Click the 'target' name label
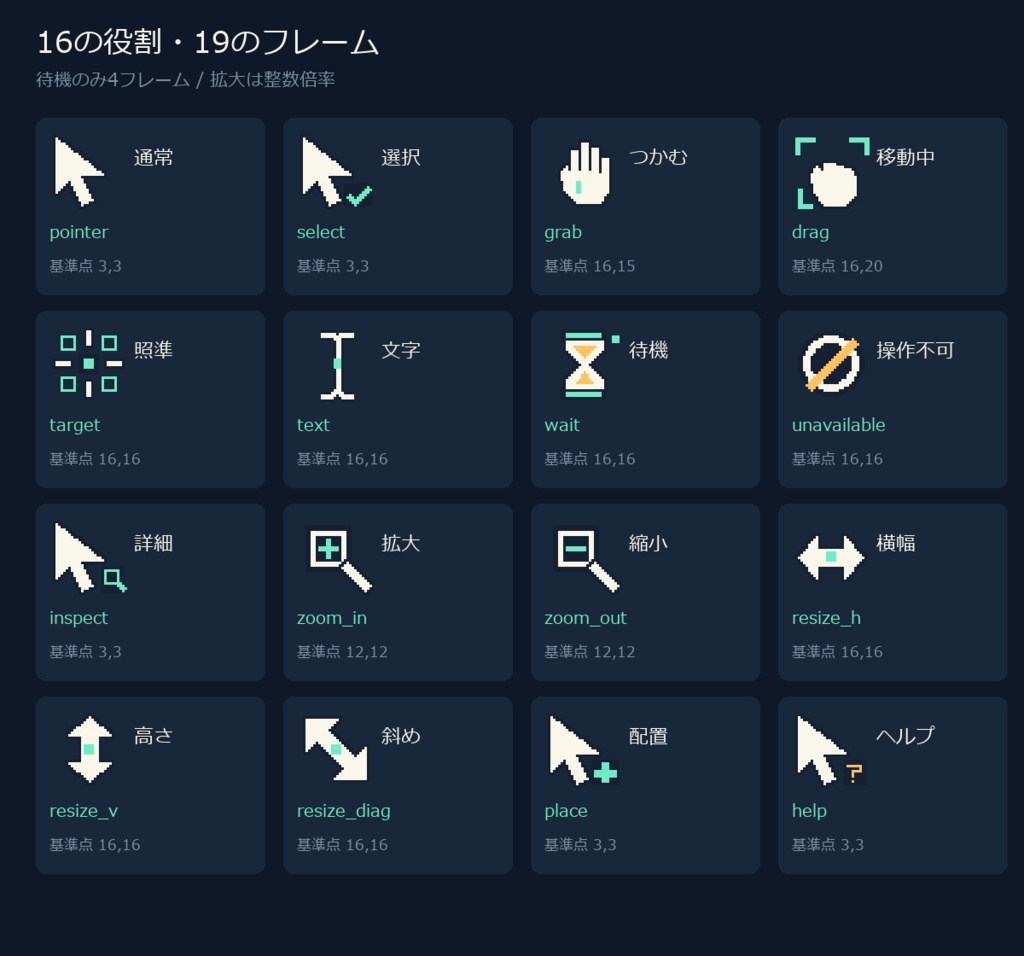Viewport: 1024px width, 956px height. pos(74,426)
